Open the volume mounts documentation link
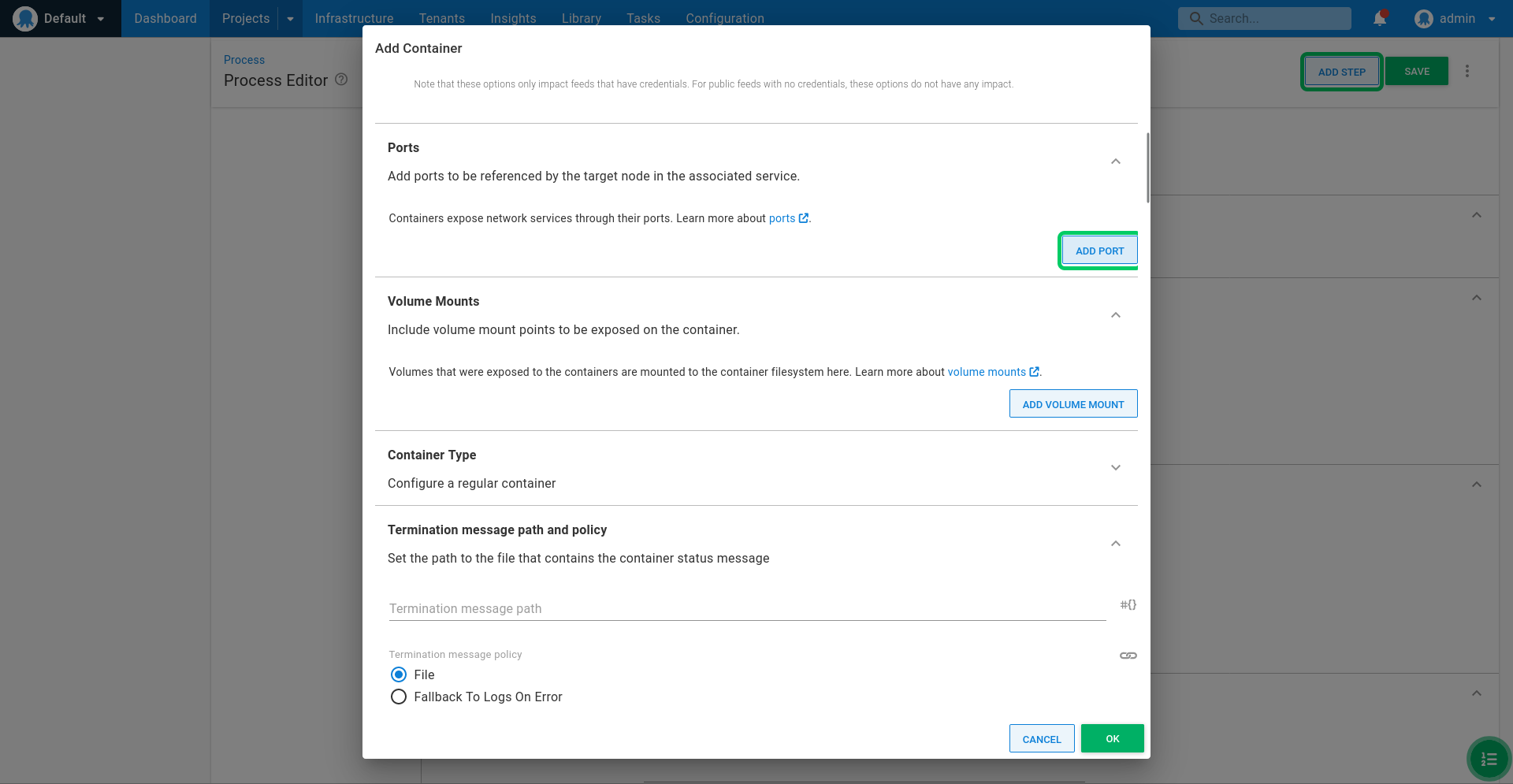 coord(987,372)
